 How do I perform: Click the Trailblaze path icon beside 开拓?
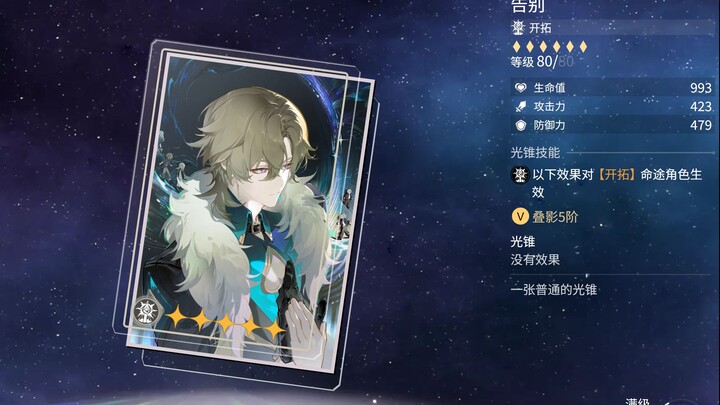518,28
